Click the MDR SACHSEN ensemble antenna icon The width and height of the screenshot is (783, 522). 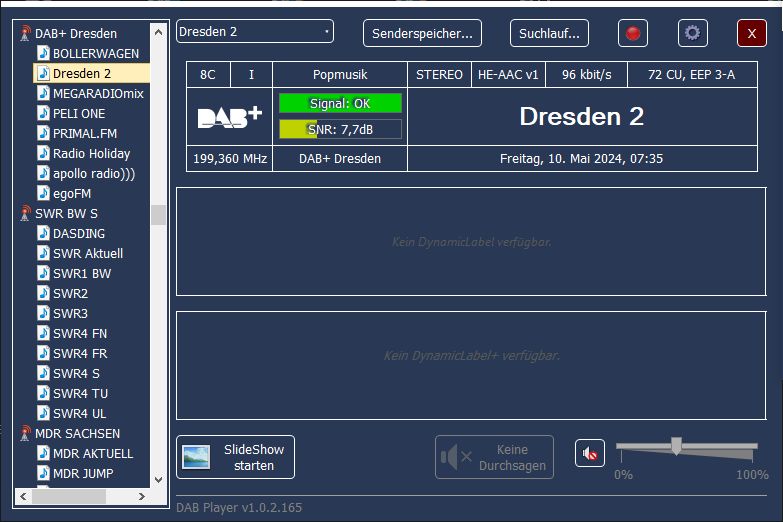25,433
